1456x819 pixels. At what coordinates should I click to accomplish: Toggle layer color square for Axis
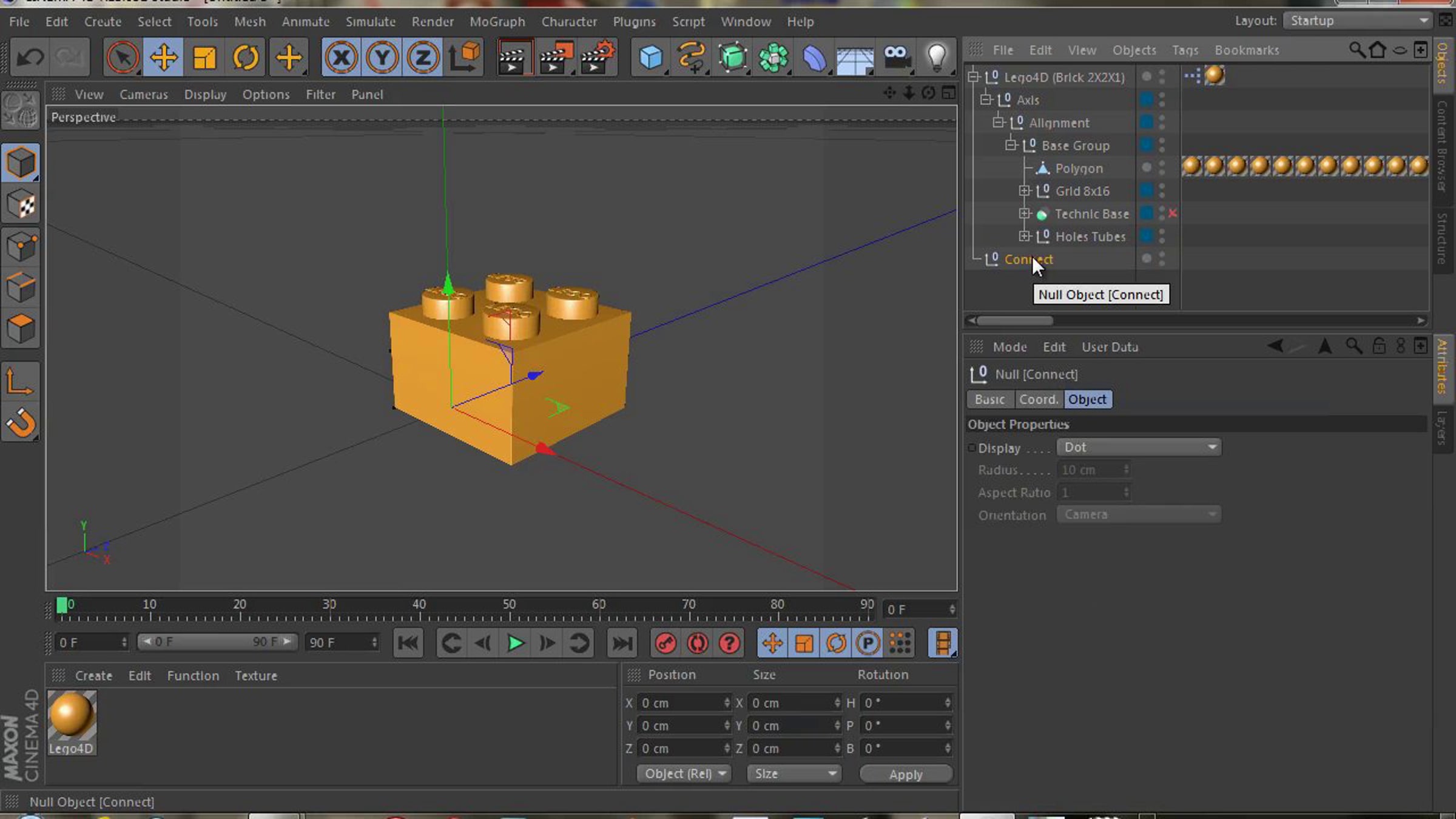pos(1146,99)
